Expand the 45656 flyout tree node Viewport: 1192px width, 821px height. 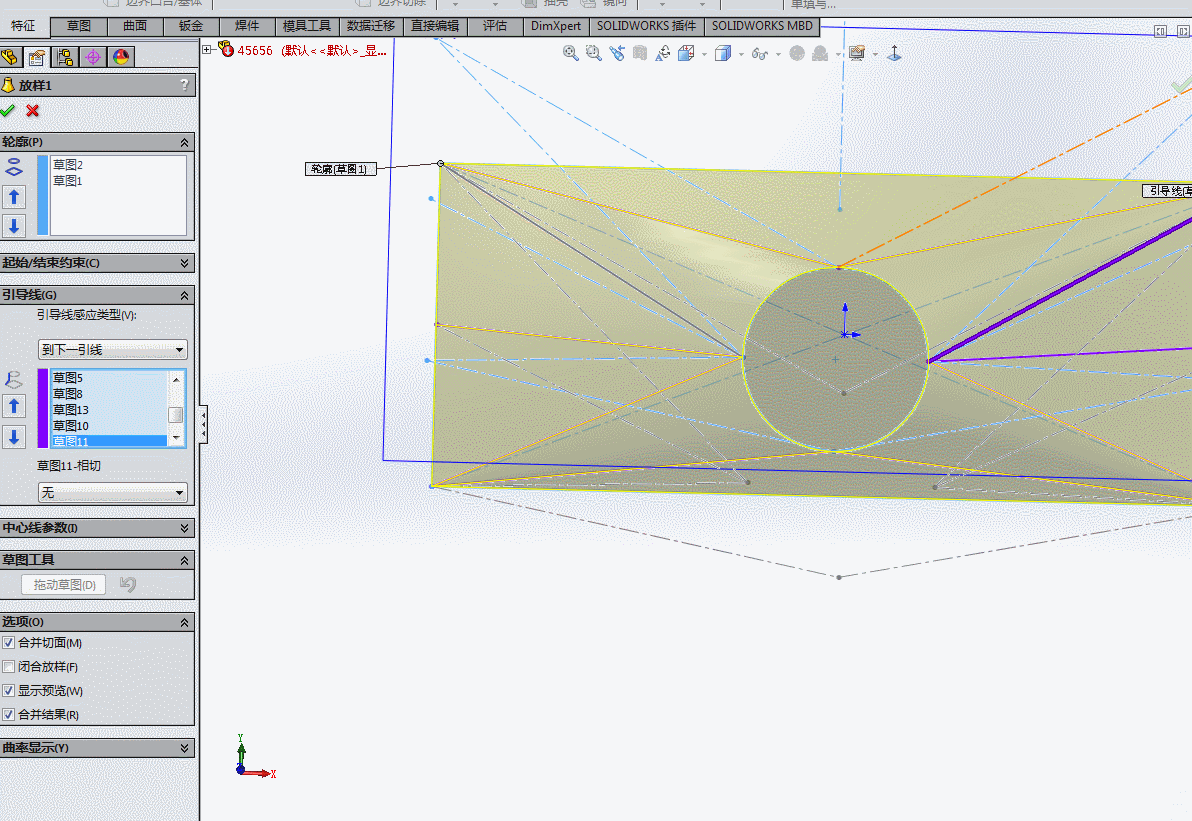point(207,49)
